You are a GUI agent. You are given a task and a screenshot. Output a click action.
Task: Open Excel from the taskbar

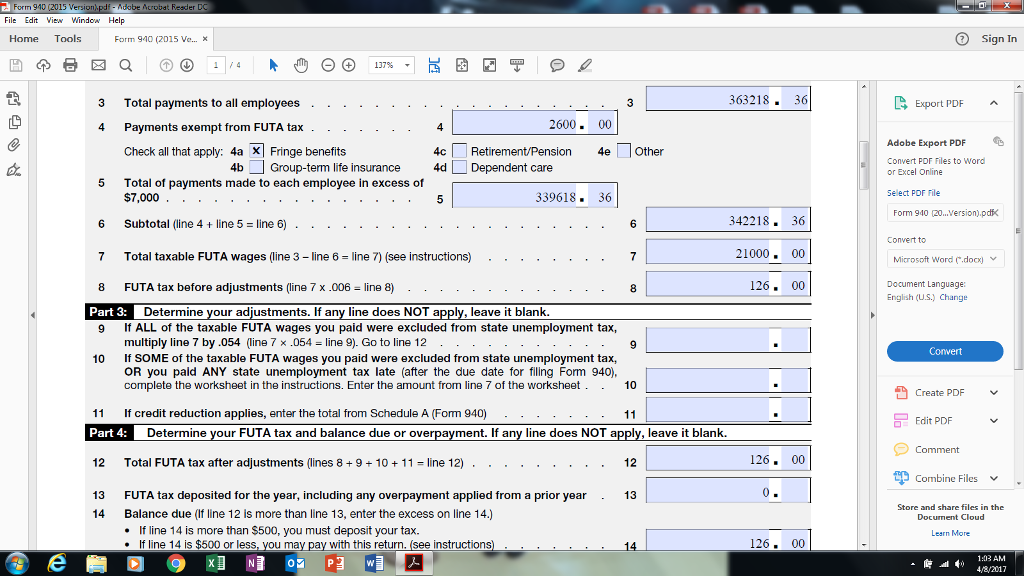click(x=215, y=563)
